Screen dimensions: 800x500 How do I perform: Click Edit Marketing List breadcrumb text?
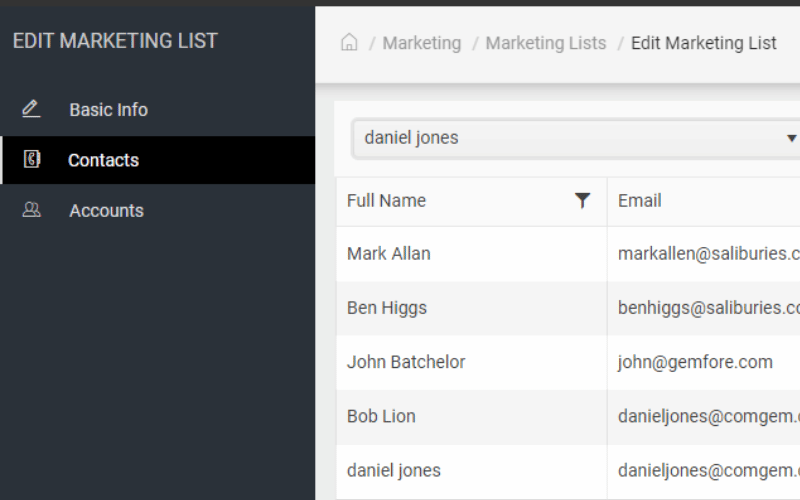coord(703,43)
